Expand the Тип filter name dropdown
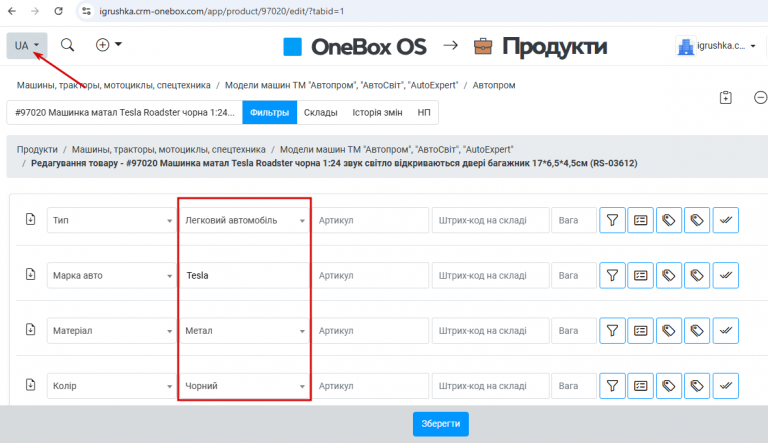The width and height of the screenshot is (768, 443). [x=112, y=220]
